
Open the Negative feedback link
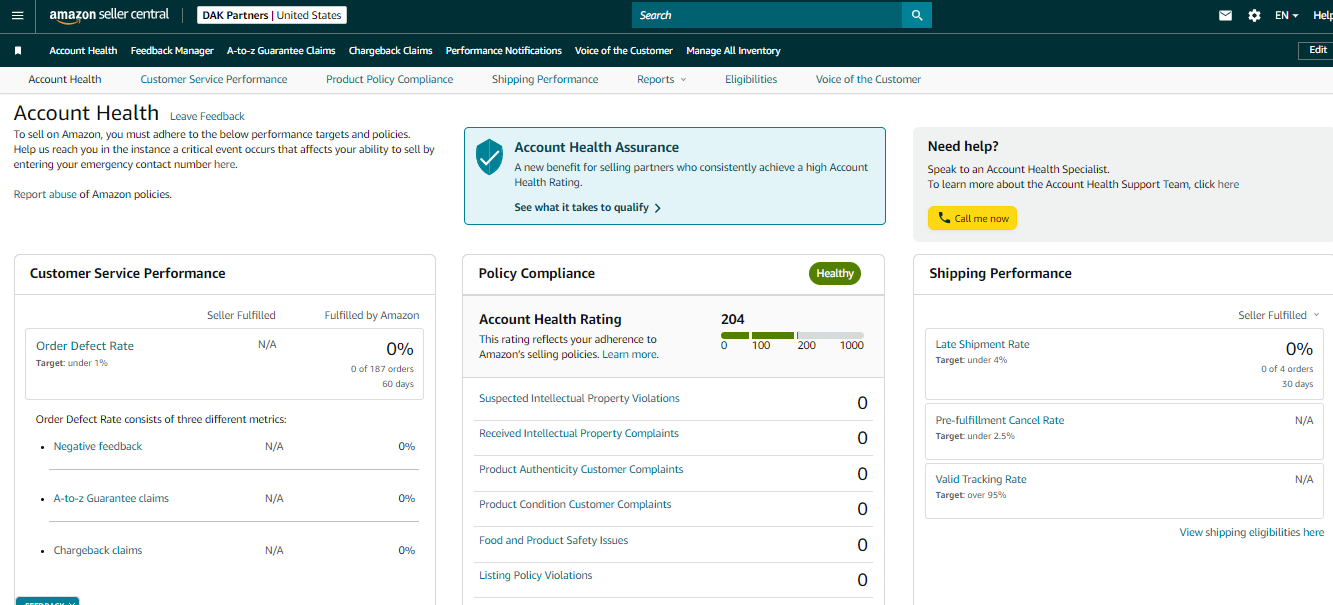click(98, 446)
